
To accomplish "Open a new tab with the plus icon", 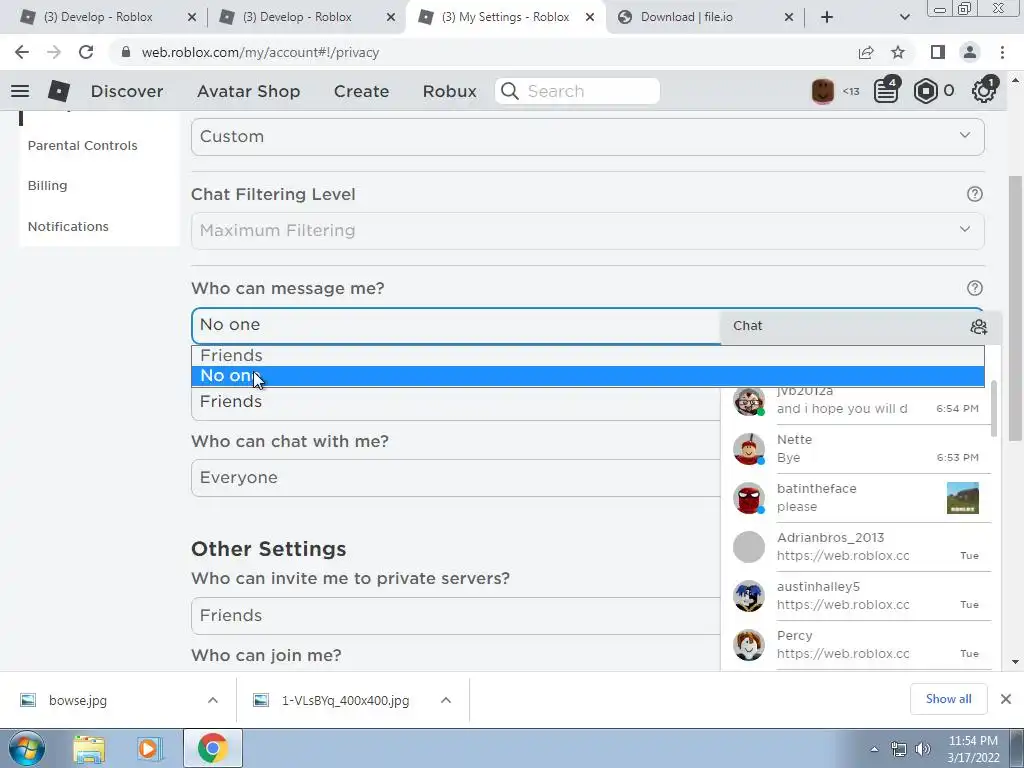I will pyautogui.click(x=827, y=17).
